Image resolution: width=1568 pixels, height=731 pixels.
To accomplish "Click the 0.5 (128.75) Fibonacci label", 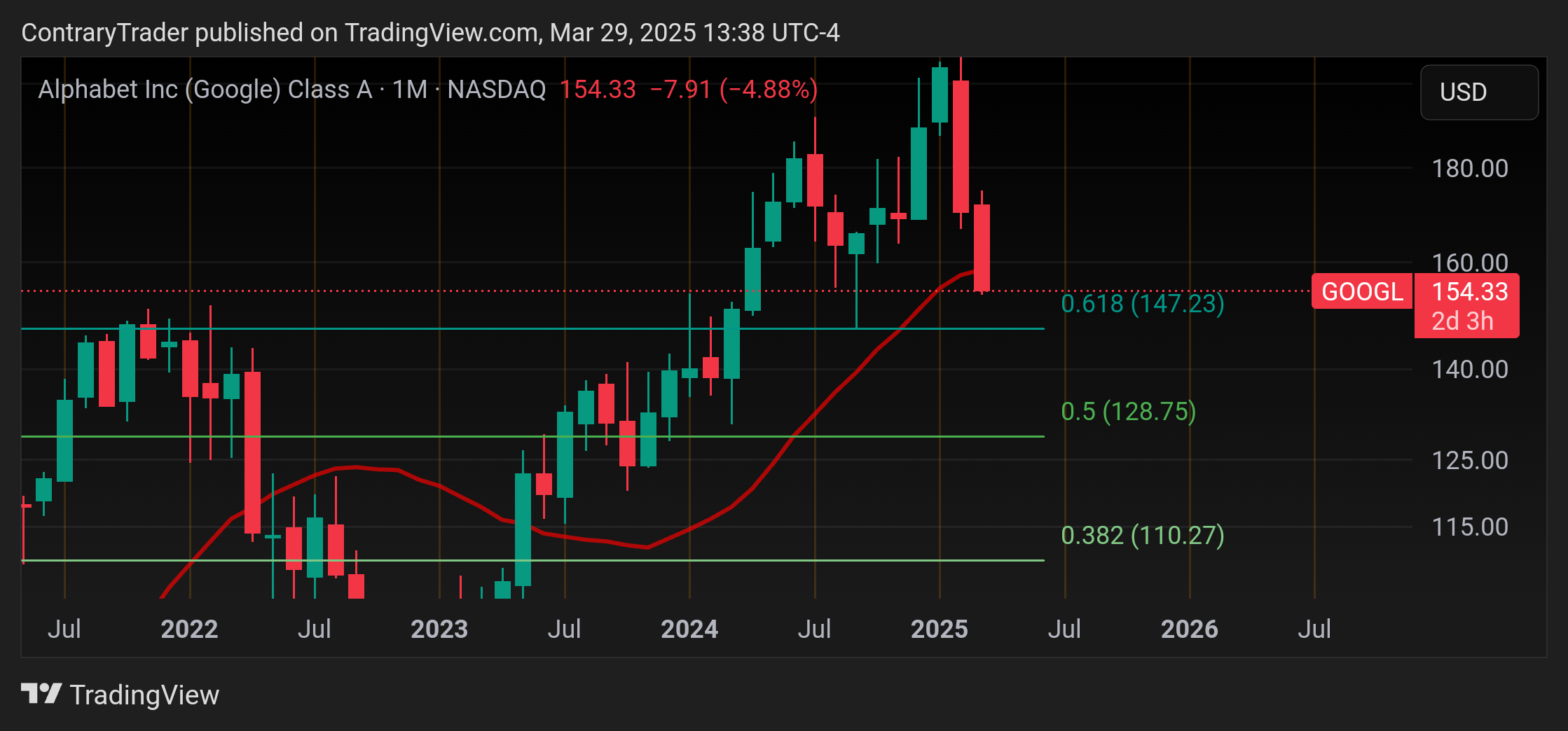I will [x=1129, y=411].
